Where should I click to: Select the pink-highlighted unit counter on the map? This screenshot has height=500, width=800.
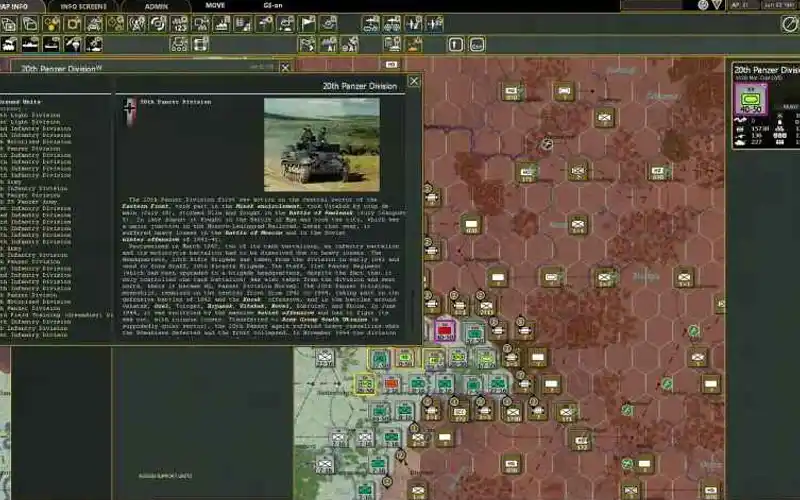(445, 330)
